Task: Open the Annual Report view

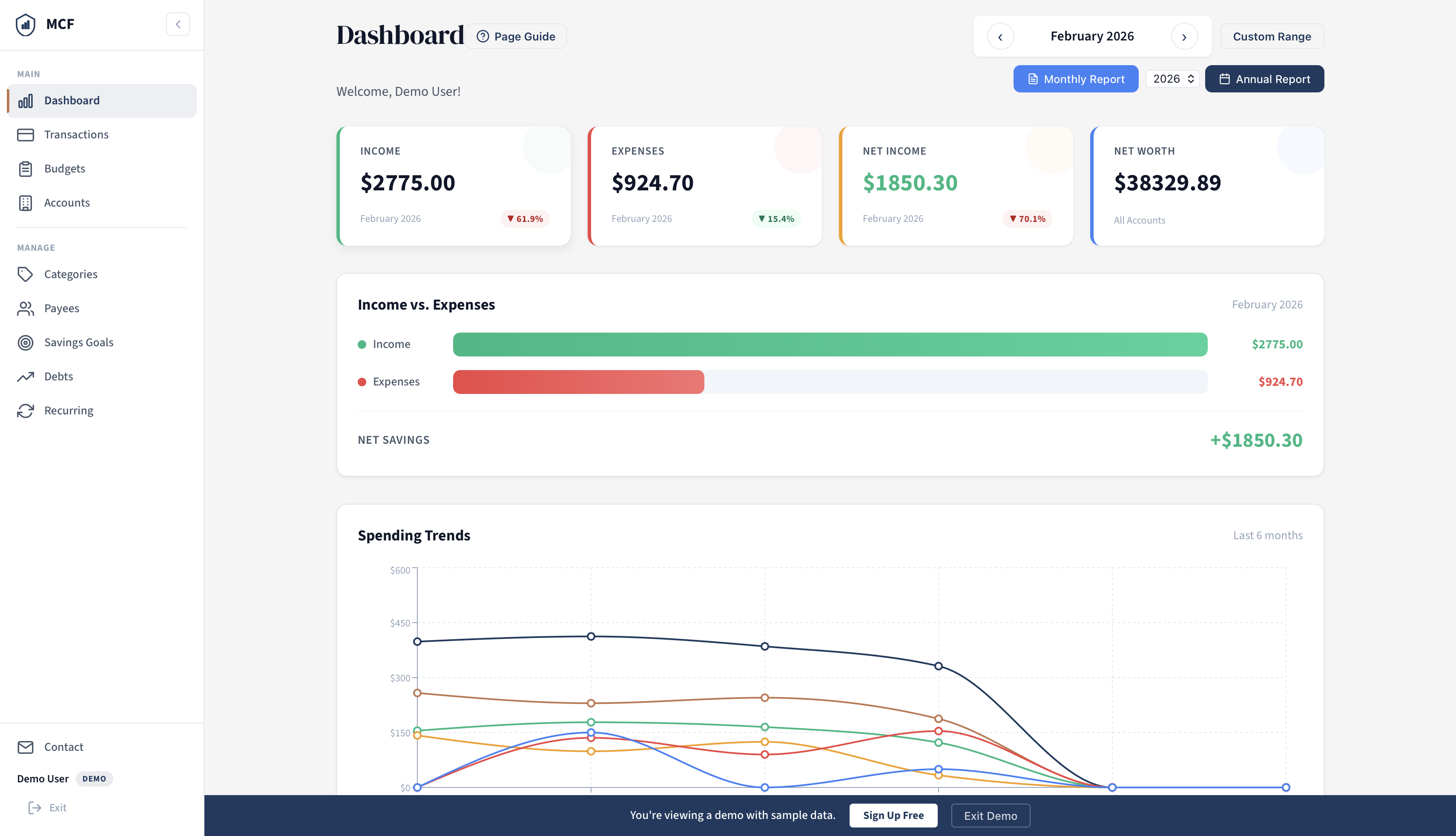Action: point(1264,79)
